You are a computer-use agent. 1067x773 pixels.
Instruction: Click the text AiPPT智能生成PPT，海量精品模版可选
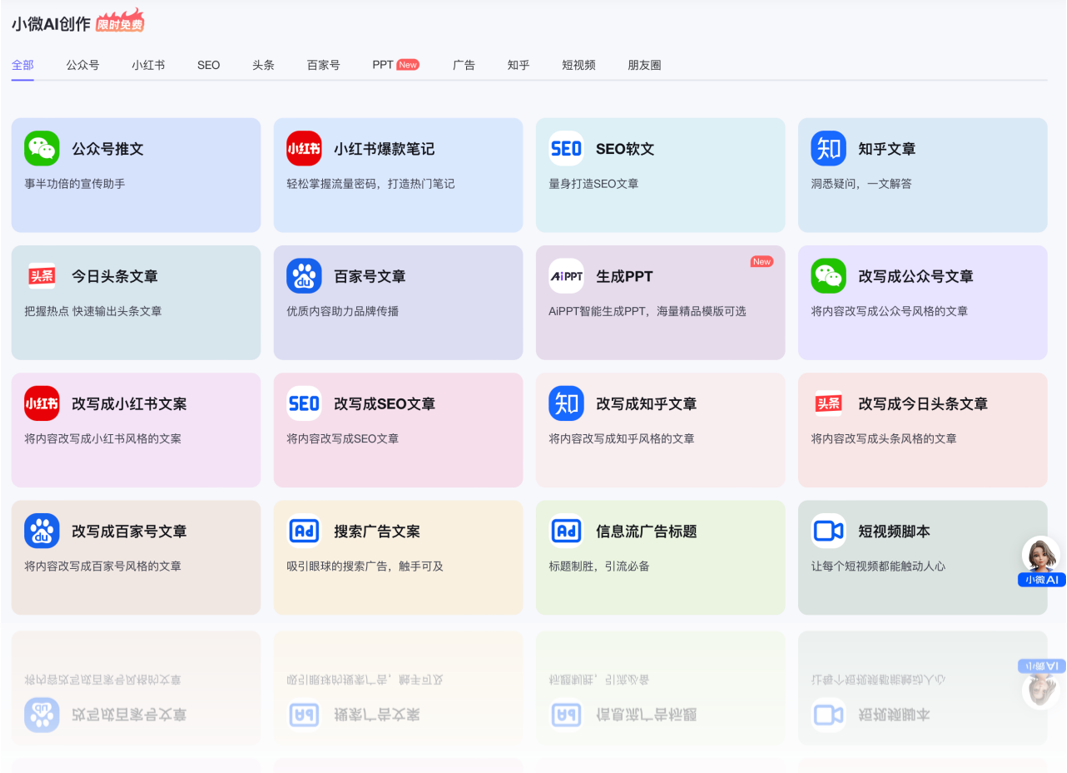(x=647, y=311)
